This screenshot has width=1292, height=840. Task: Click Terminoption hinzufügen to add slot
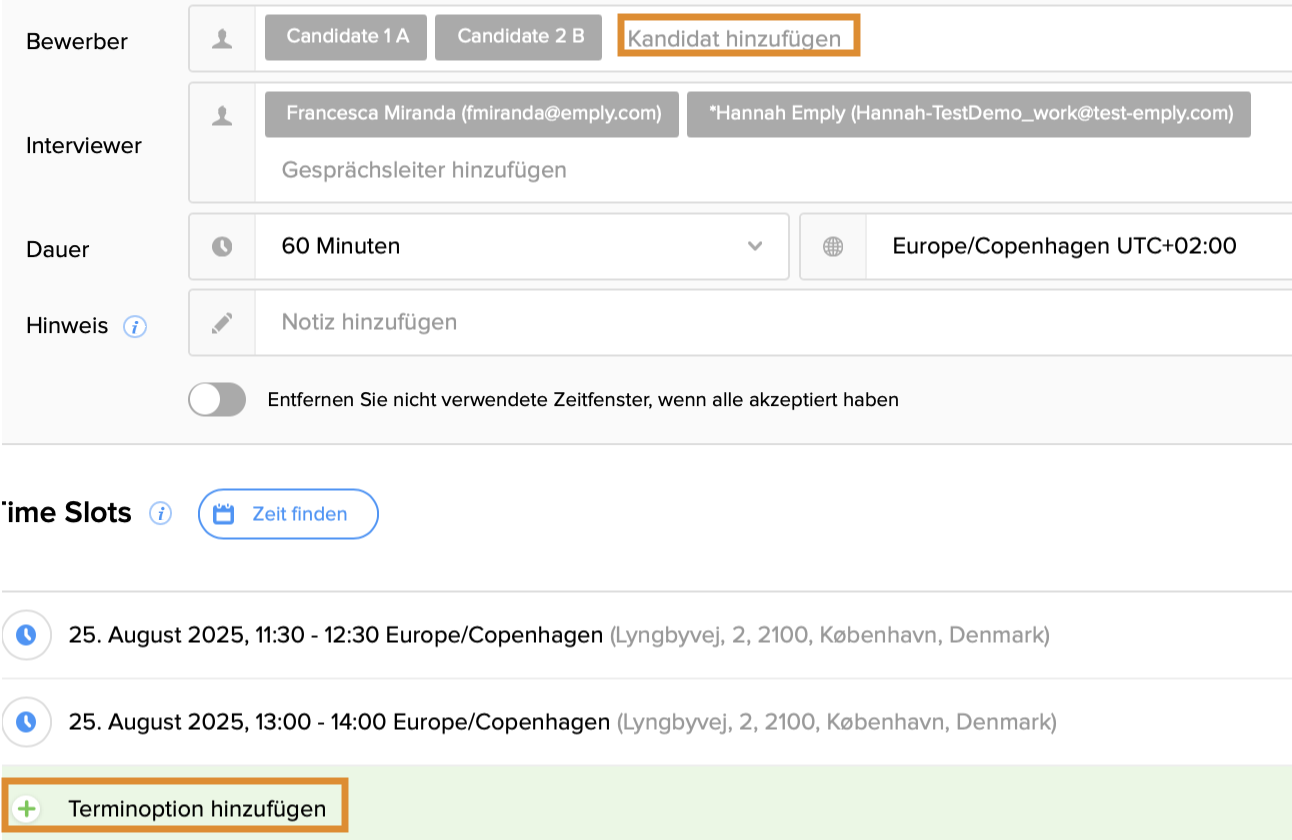tap(197, 808)
